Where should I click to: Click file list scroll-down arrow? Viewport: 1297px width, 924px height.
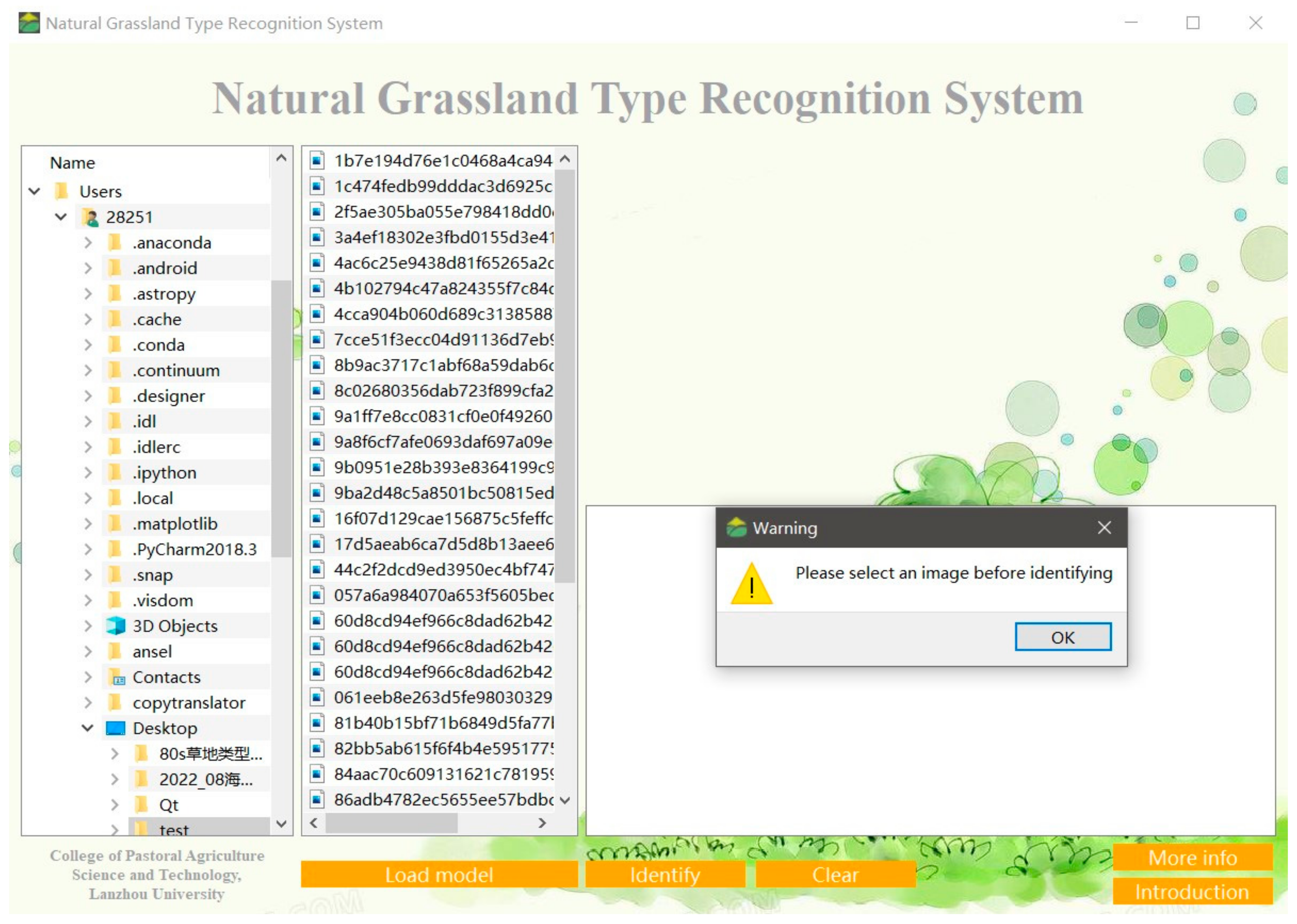click(565, 800)
